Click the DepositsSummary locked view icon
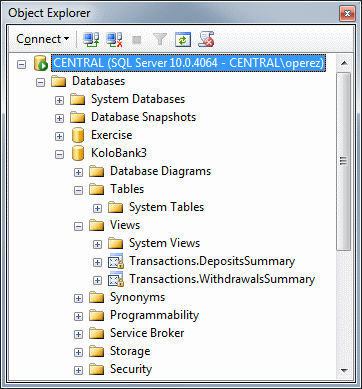The width and height of the screenshot is (362, 389). click(116, 262)
